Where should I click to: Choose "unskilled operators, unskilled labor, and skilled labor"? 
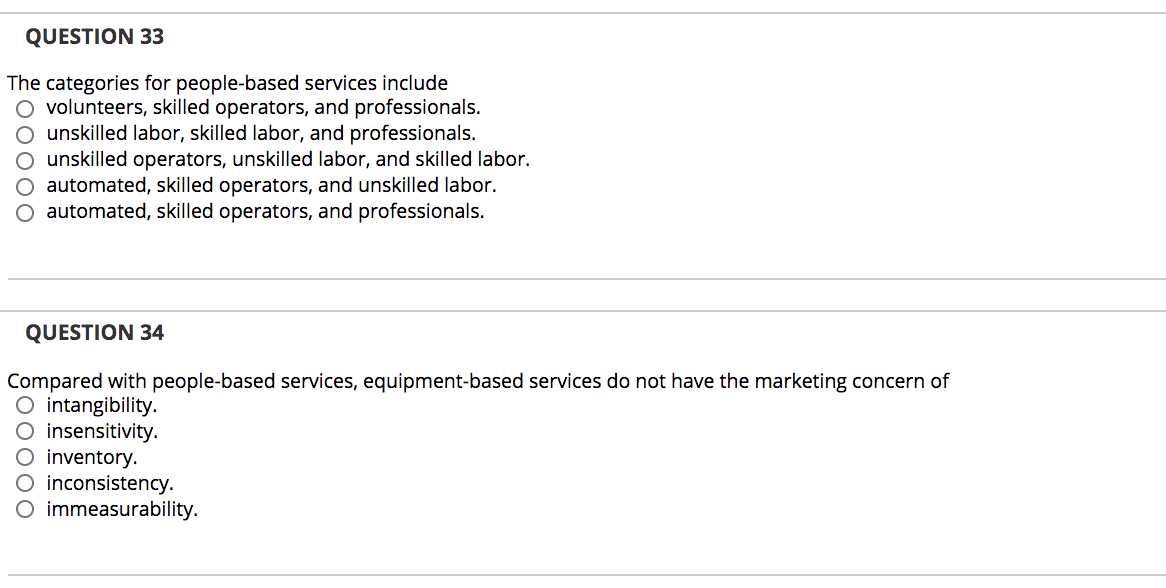[x=25, y=159]
